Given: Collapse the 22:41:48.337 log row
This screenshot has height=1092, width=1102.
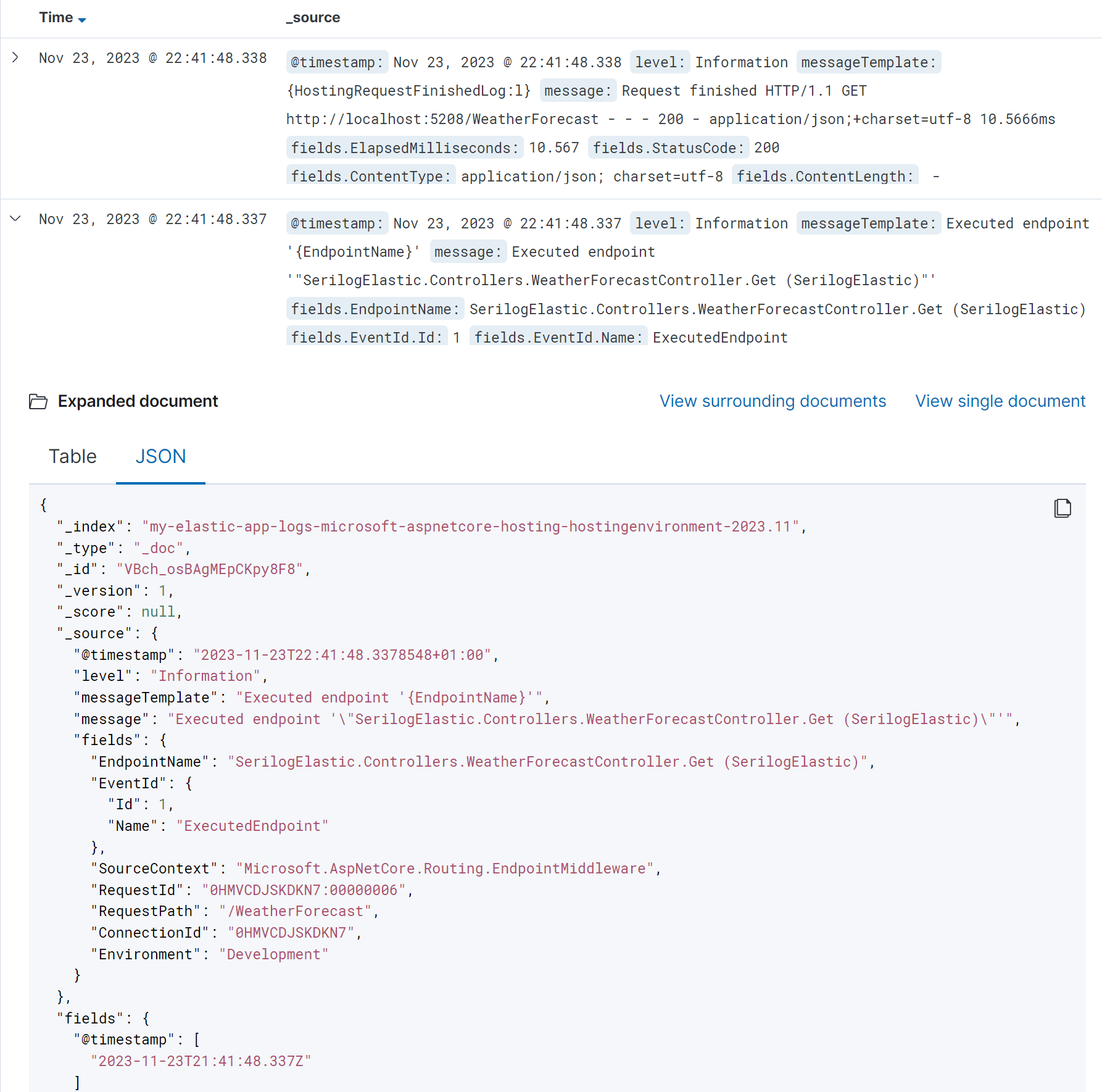Looking at the screenshot, I should point(15,219).
